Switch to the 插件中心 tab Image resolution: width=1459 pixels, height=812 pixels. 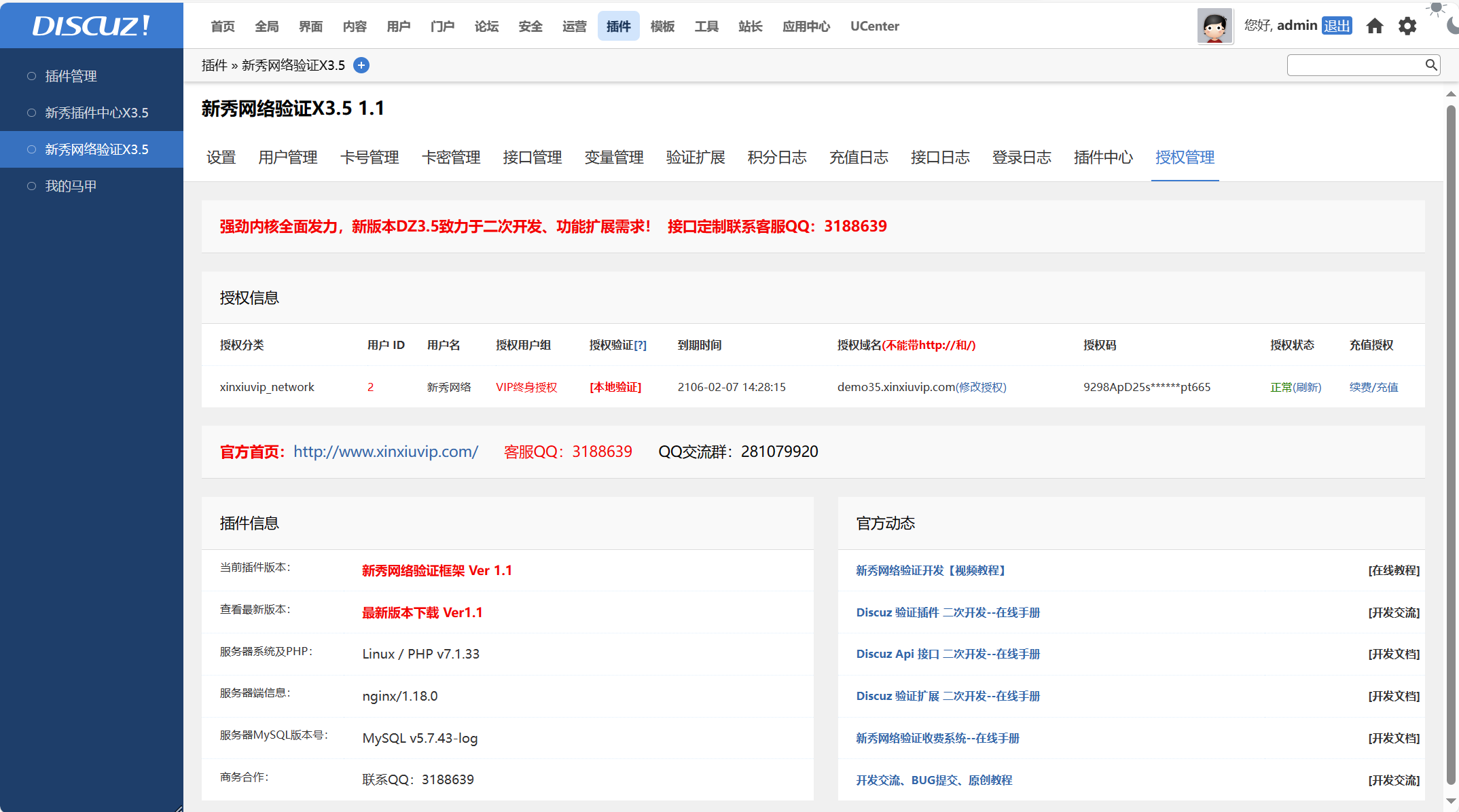coord(1103,158)
